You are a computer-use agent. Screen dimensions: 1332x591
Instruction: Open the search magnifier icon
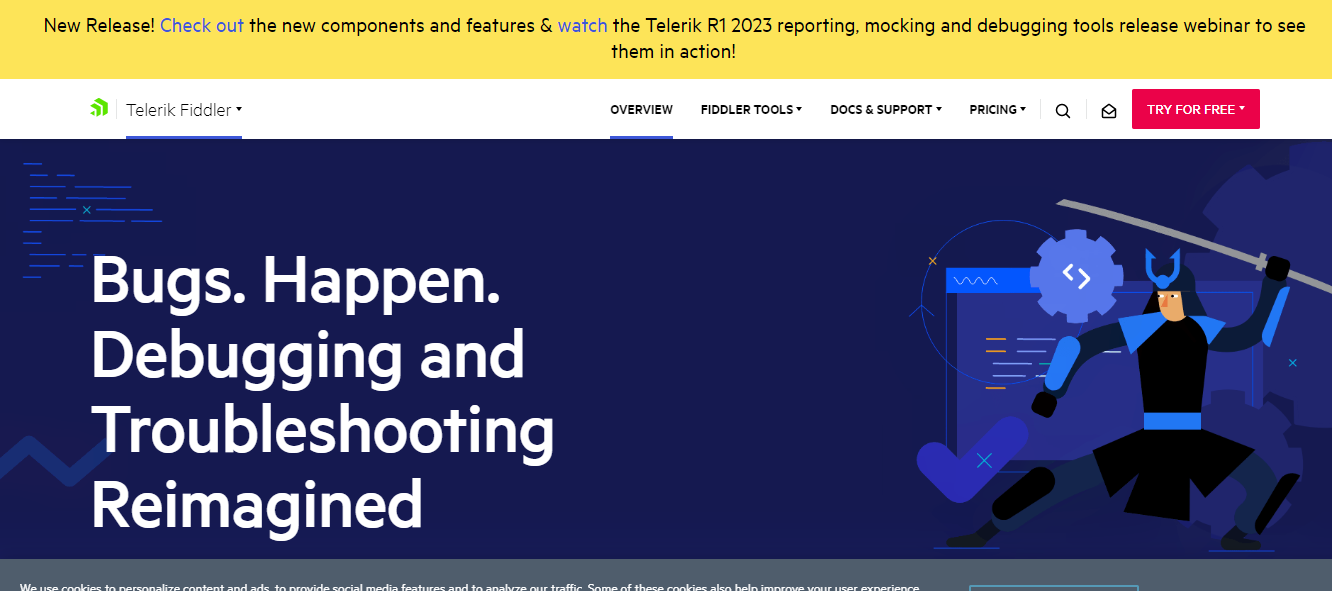pyautogui.click(x=1062, y=110)
